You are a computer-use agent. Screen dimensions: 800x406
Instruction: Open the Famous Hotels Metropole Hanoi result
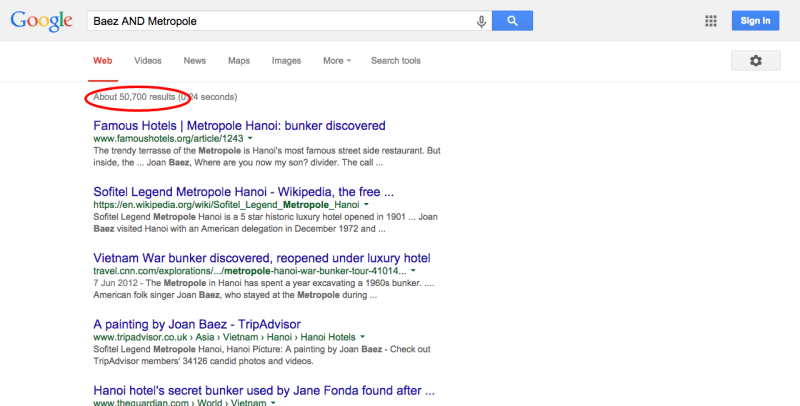(239, 125)
